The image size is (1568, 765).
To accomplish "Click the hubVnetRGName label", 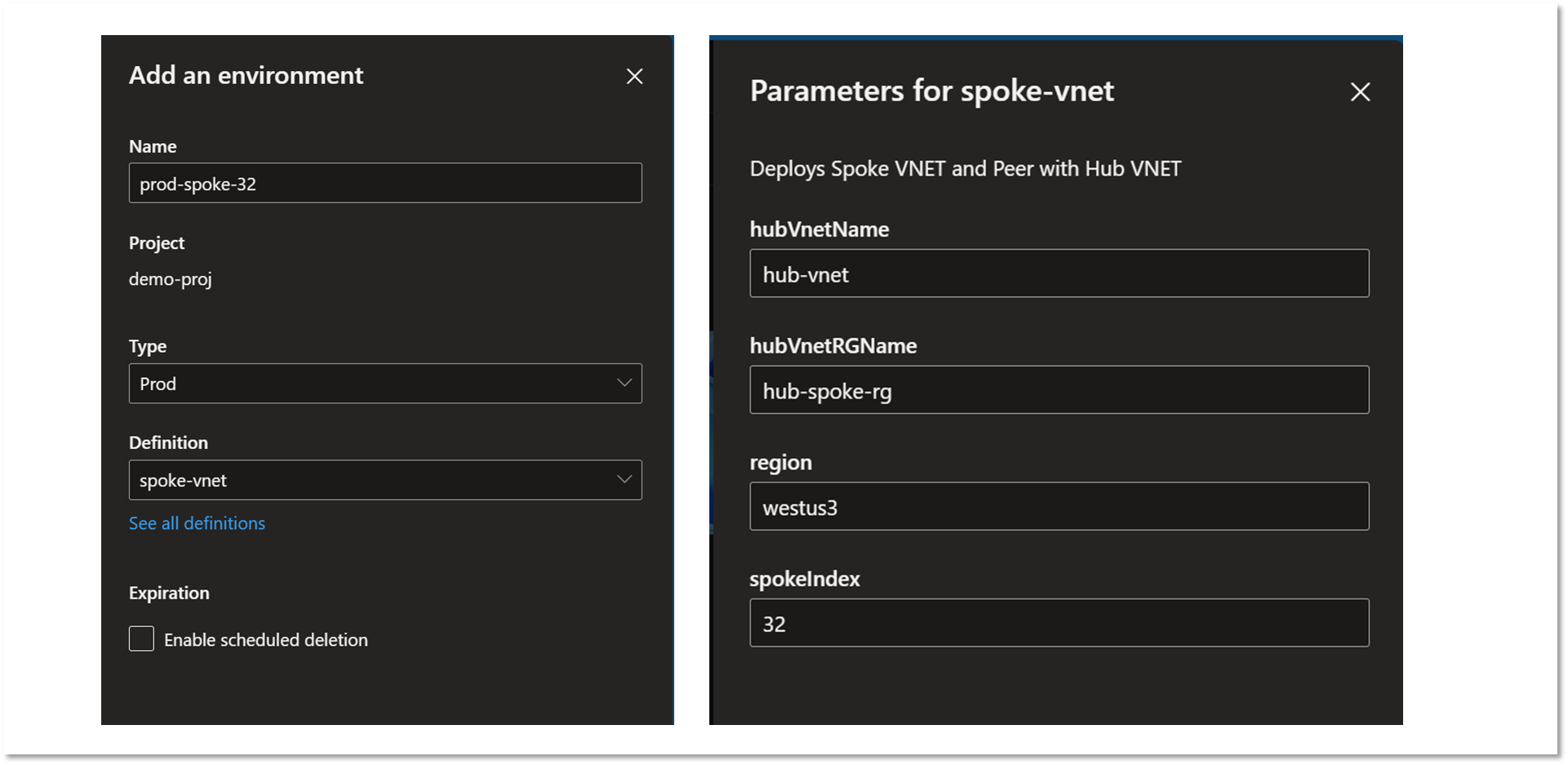I will coord(833,346).
